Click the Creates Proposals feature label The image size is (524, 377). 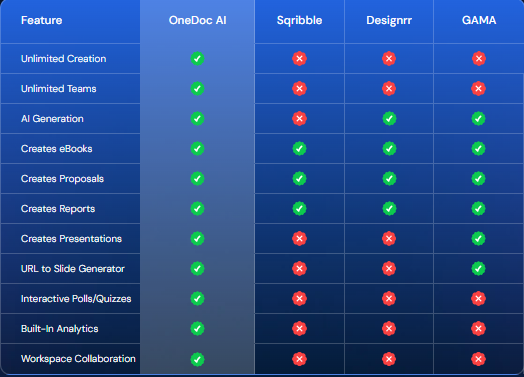point(62,179)
